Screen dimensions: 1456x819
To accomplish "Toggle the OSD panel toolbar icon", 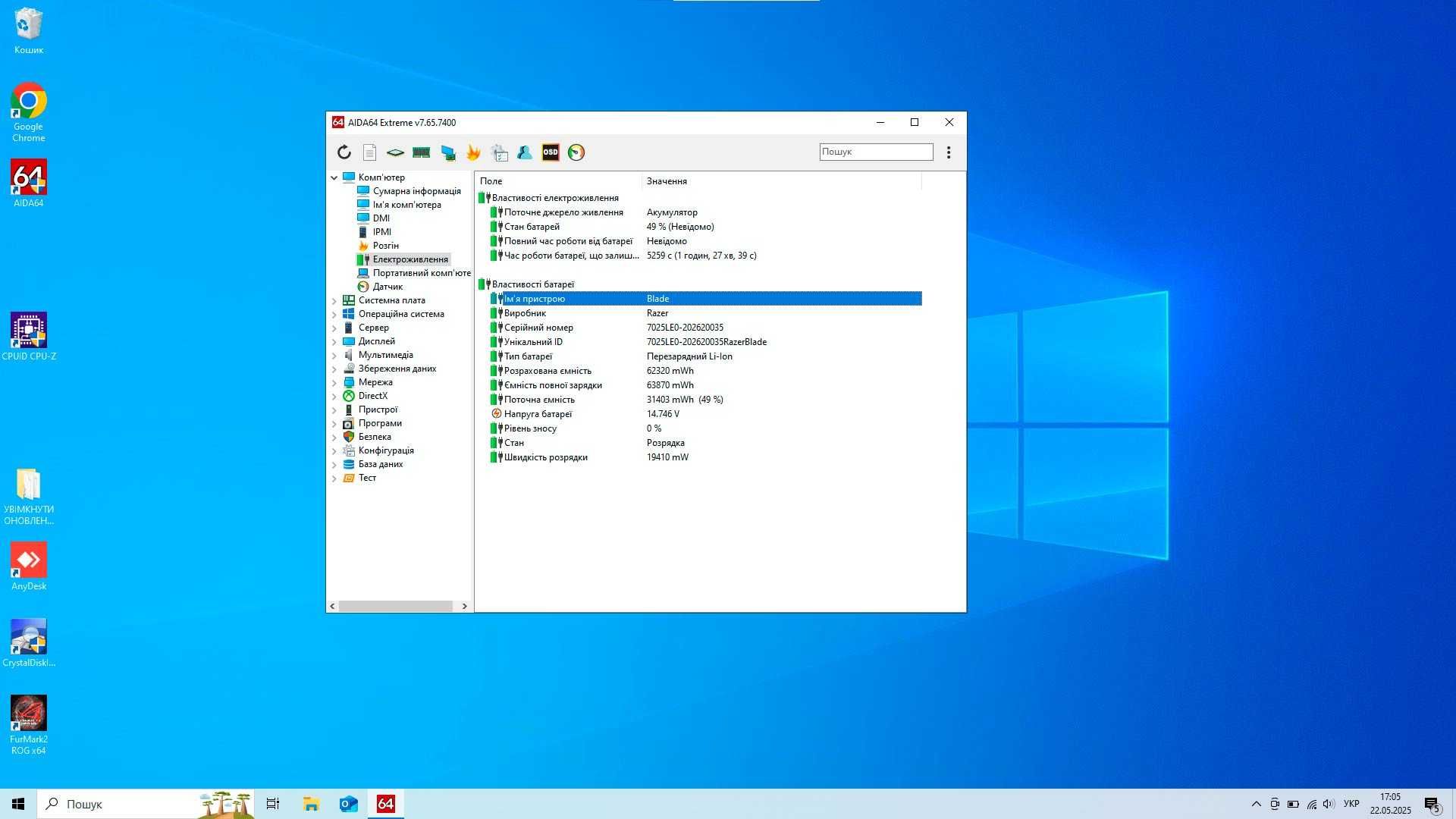I will 551,152.
